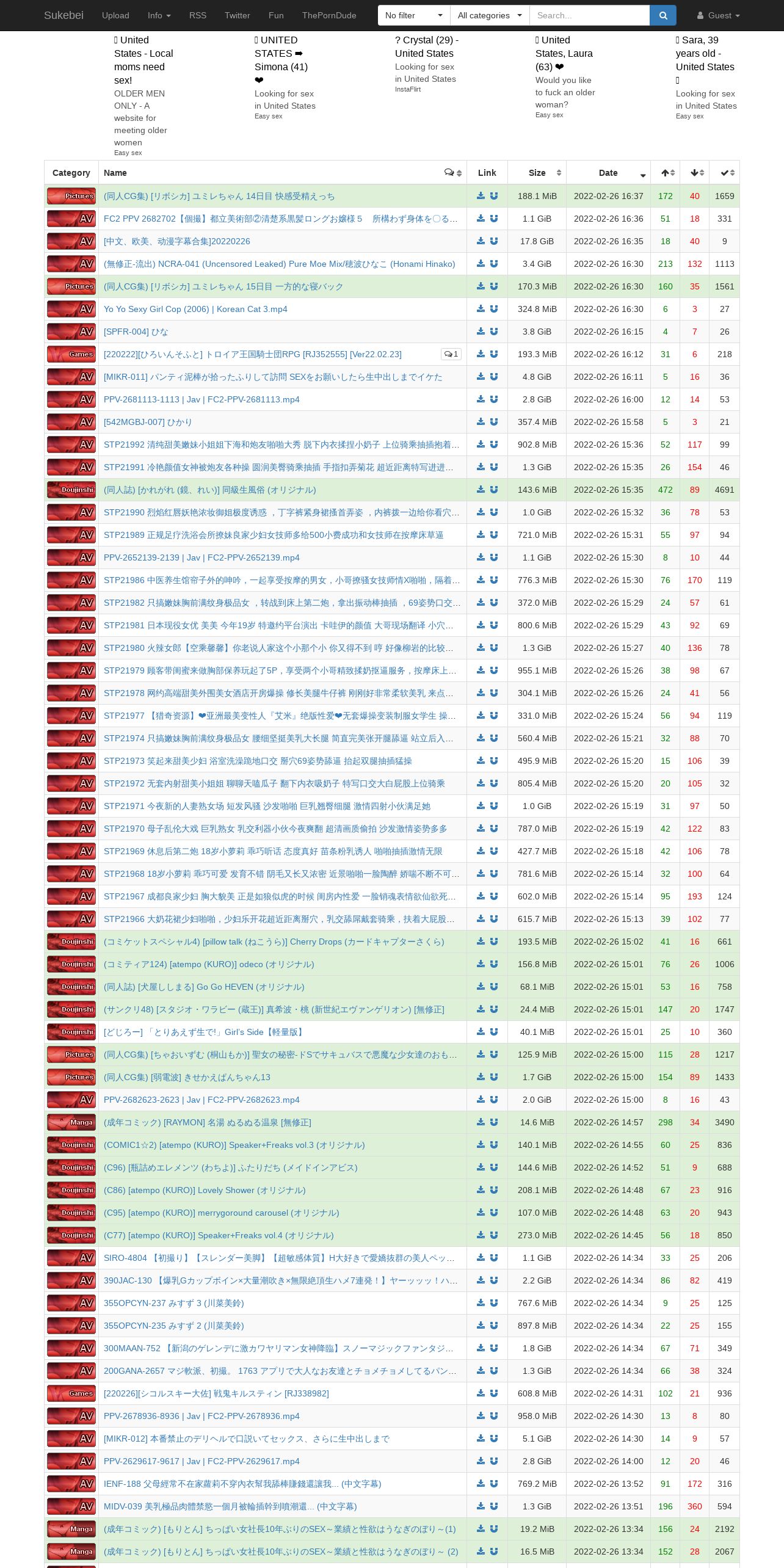Open 355OPCYN-237 torrent link

click(173, 1303)
